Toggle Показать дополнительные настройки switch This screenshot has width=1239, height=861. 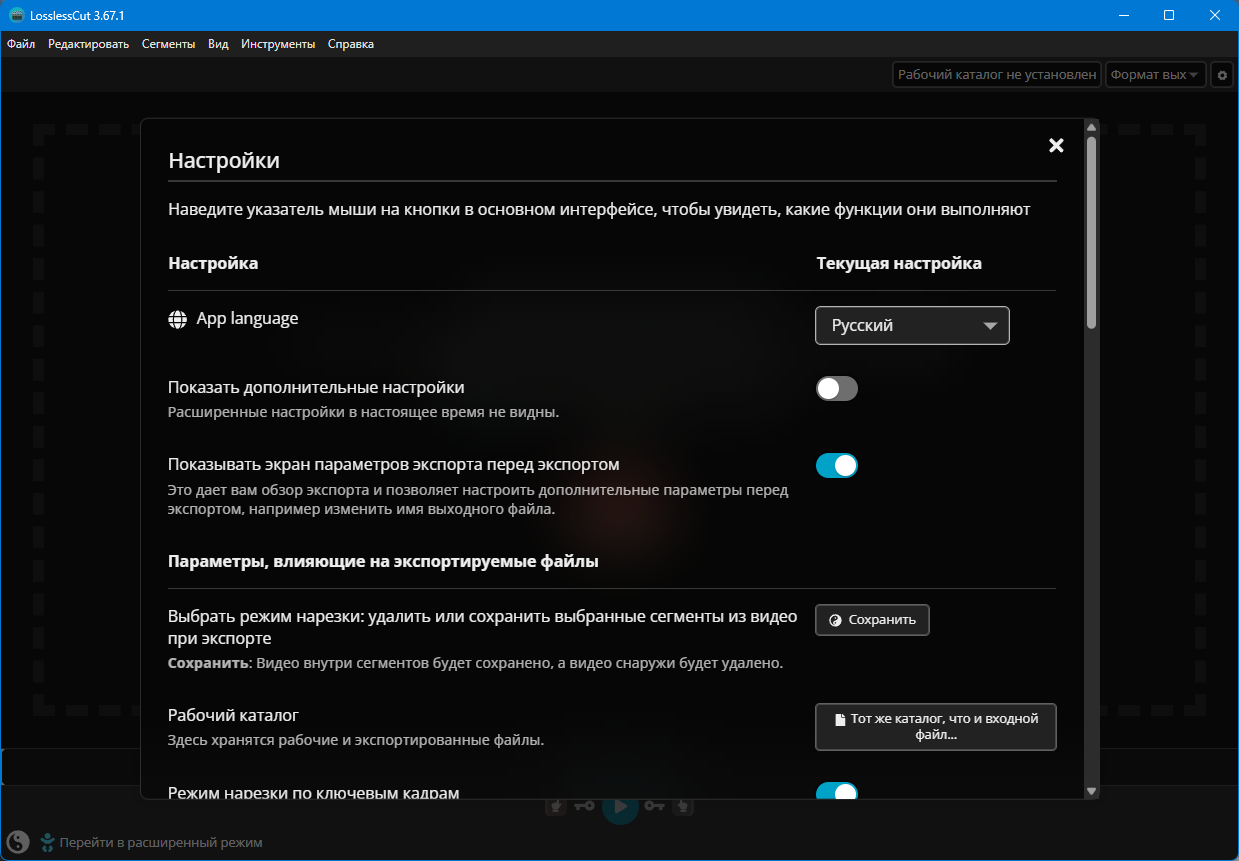(837, 389)
